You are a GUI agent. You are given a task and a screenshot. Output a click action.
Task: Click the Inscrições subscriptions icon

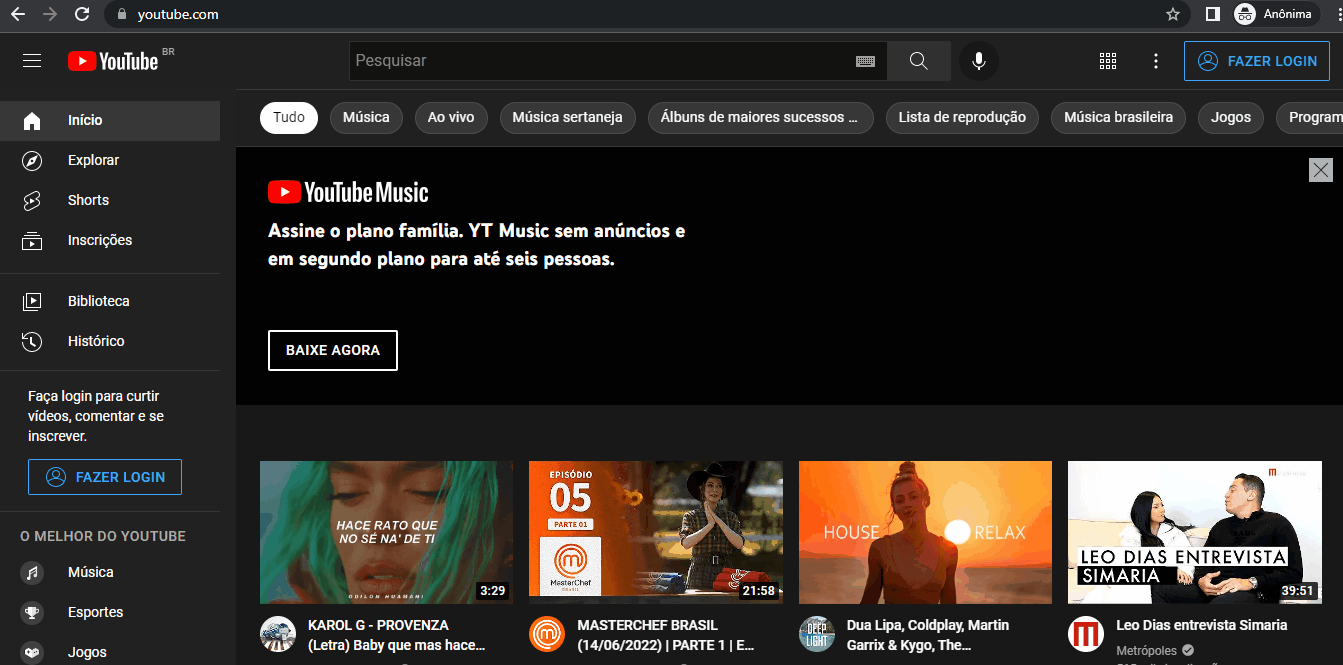tap(32, 240)
